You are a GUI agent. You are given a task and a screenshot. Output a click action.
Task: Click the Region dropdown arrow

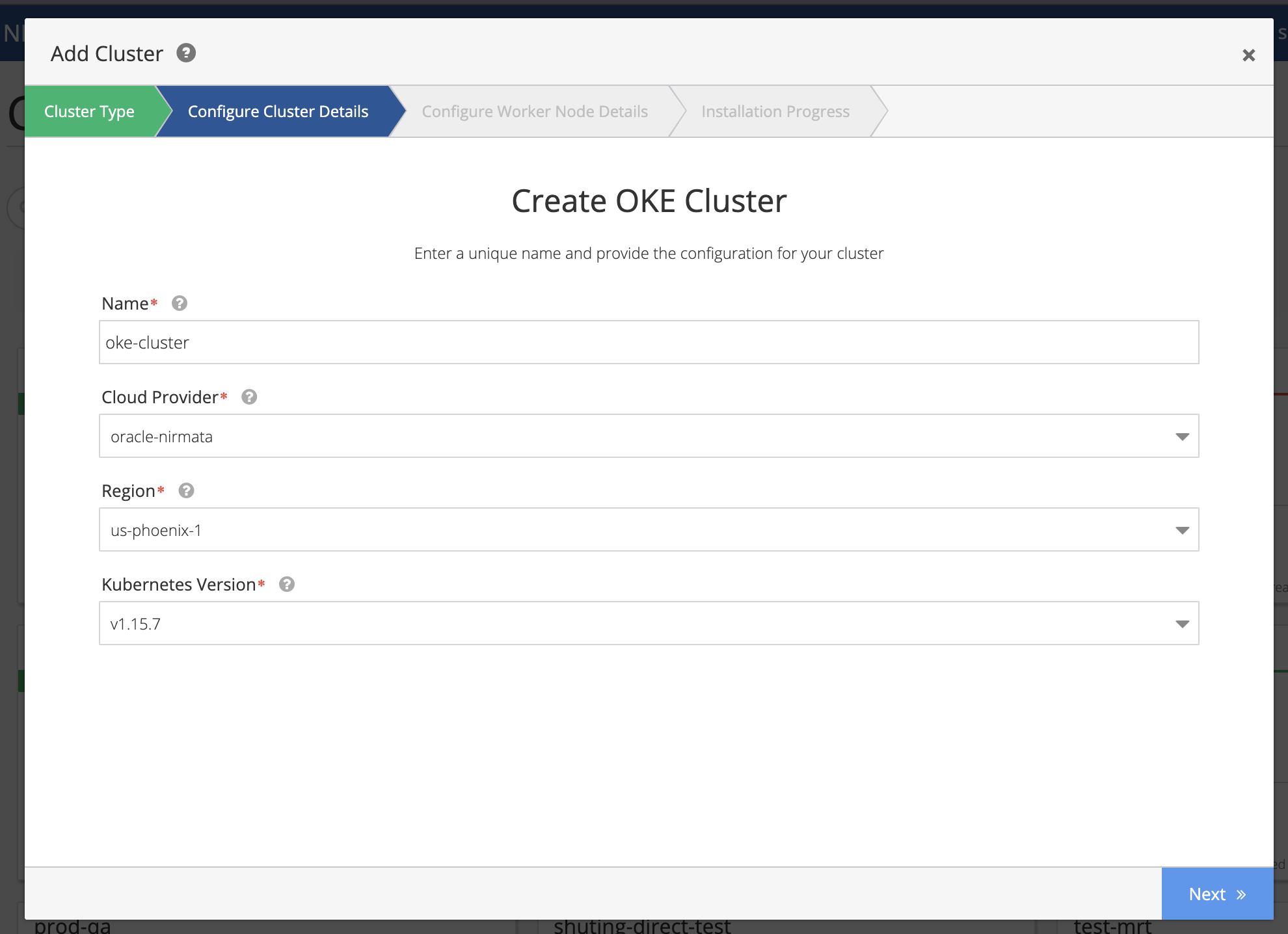pyautogui.click(x=1182, y=530)
